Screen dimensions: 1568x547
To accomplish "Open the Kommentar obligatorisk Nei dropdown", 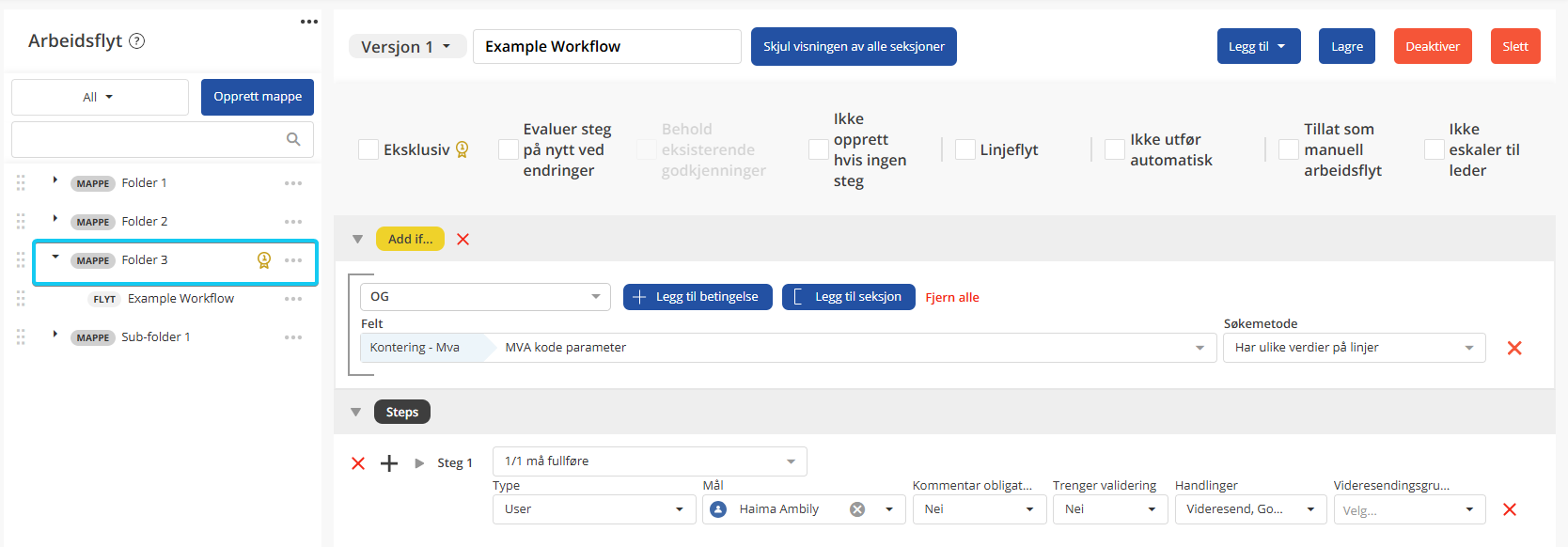I will coord(979,509).
